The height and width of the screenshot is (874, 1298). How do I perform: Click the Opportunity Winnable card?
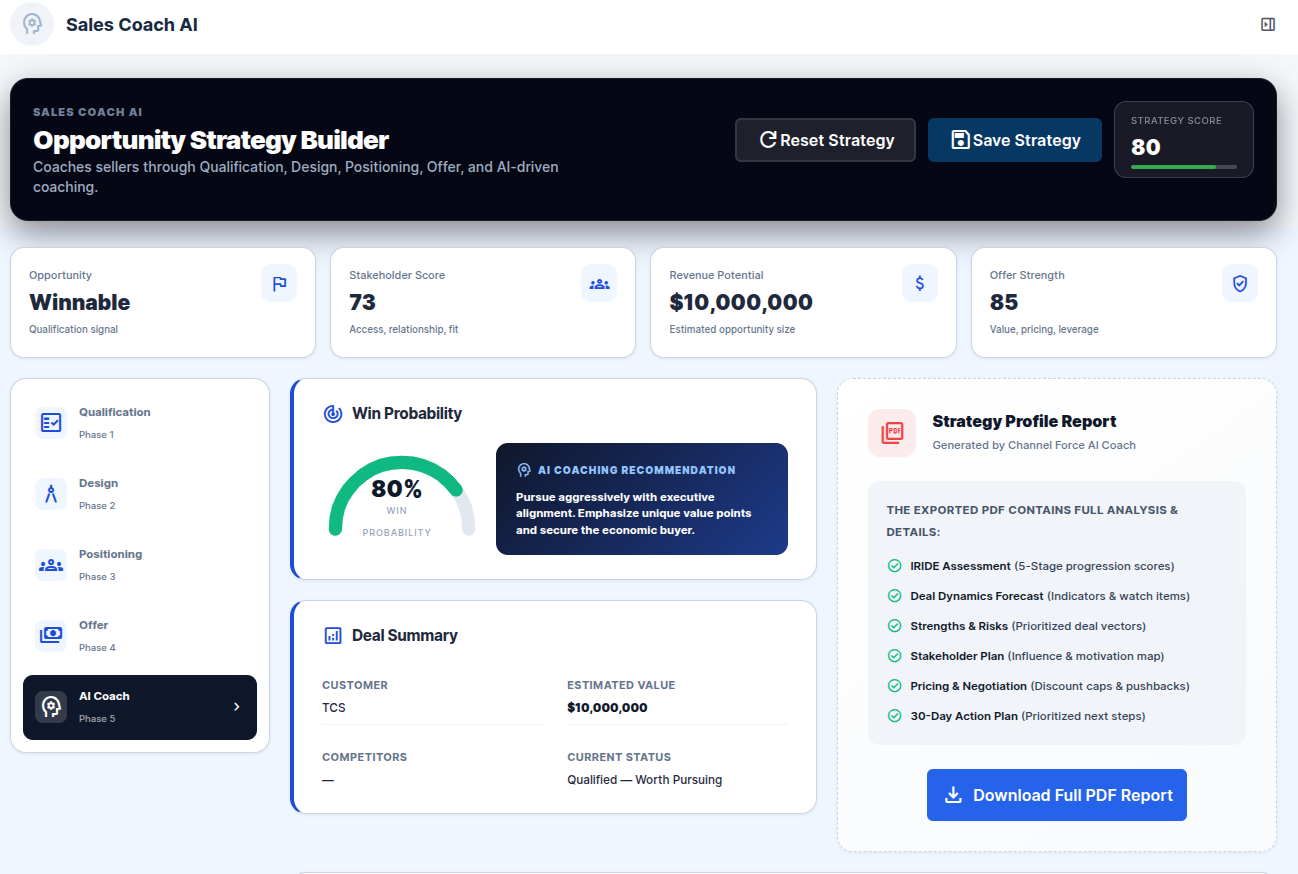[x=163, y=302]
